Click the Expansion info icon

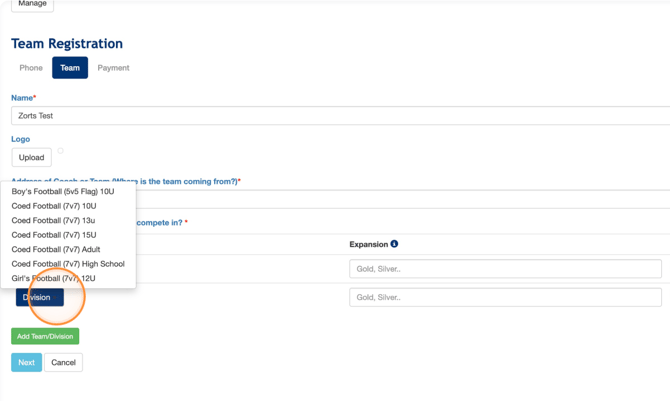click(x=394, y=244)
